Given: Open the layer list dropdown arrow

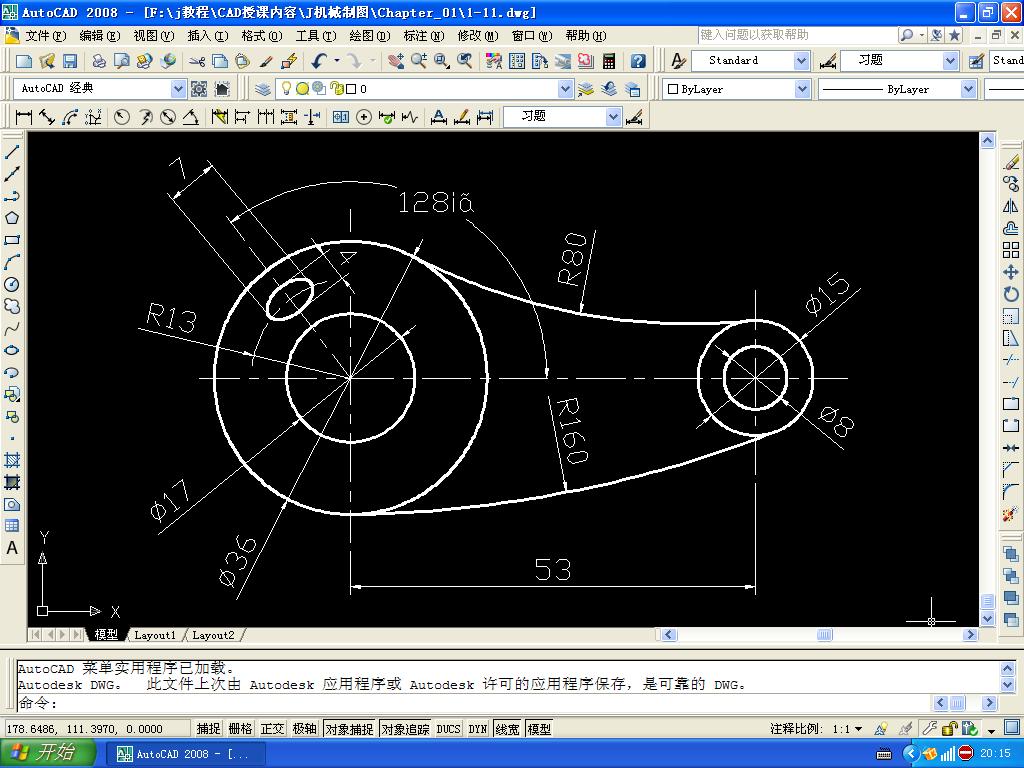Looking at the screenshot, I should pyautogui.click(x=566, y=89).
